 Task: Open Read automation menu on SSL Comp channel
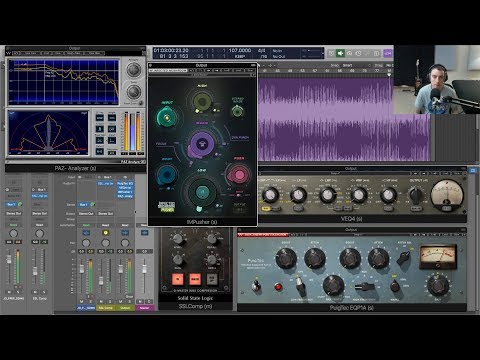pos(105,225)
